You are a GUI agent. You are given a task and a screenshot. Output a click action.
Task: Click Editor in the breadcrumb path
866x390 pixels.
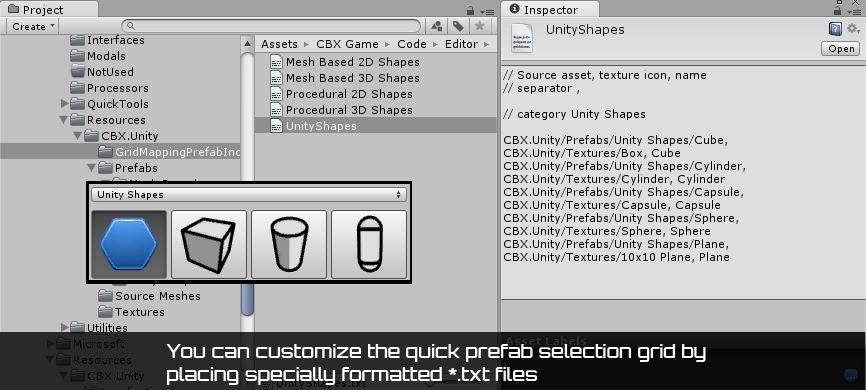pos(462,44)
